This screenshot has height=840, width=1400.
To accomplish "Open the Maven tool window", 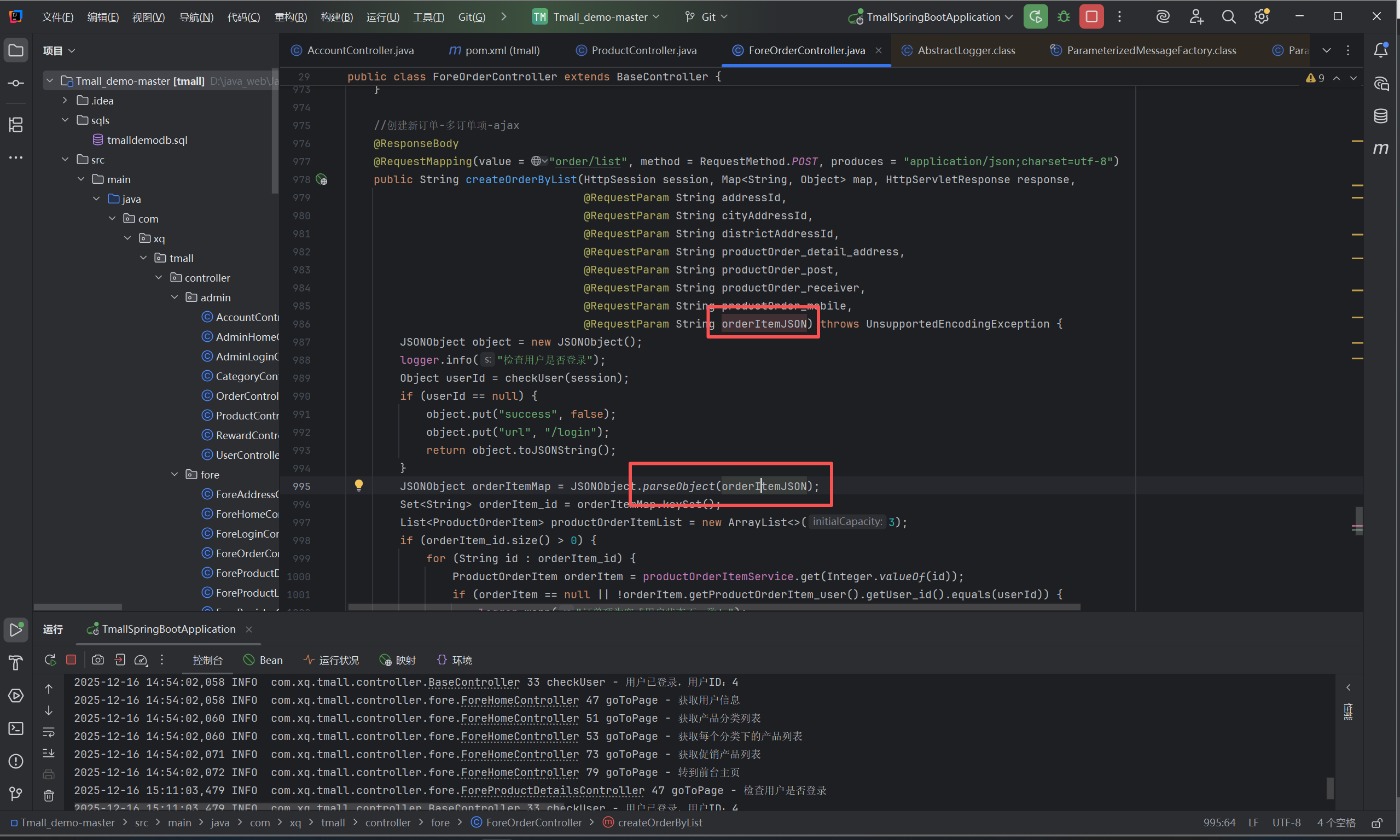I will tap(1380, 148).
